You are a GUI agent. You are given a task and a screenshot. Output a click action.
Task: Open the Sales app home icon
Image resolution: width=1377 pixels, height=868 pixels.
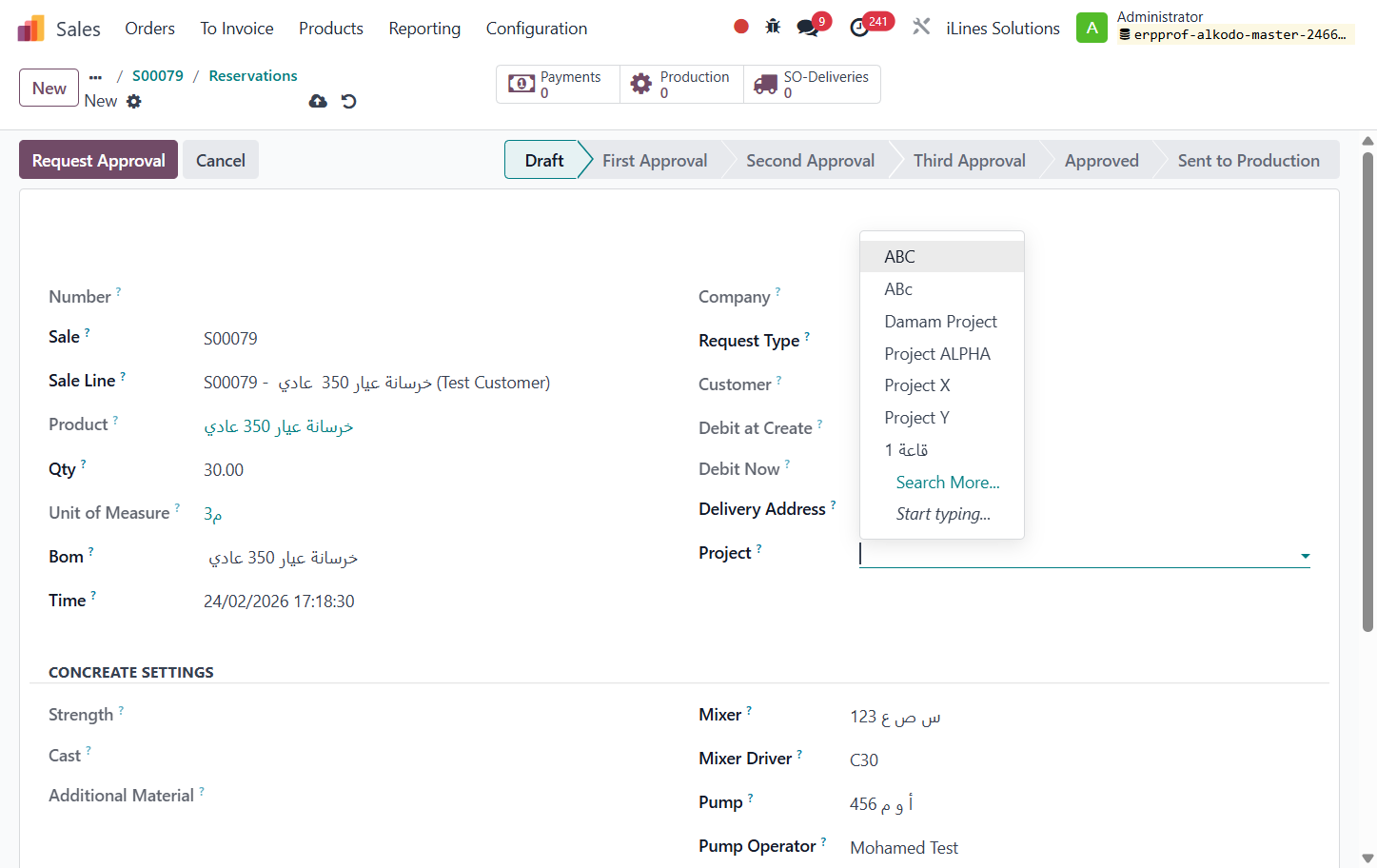[31, 29]
